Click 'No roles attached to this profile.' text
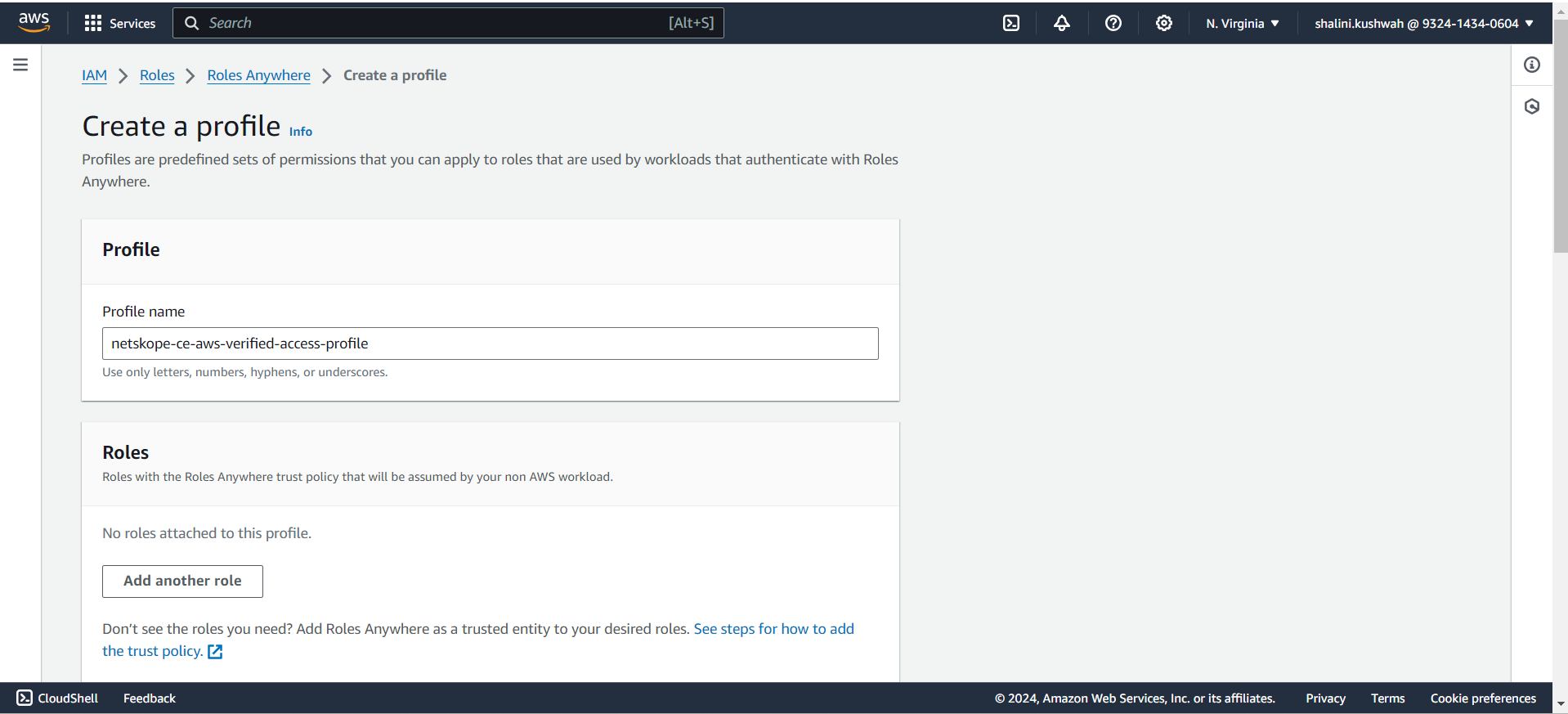The width and height of the screenshot is (1568, 714). click(x=207, y=533)
